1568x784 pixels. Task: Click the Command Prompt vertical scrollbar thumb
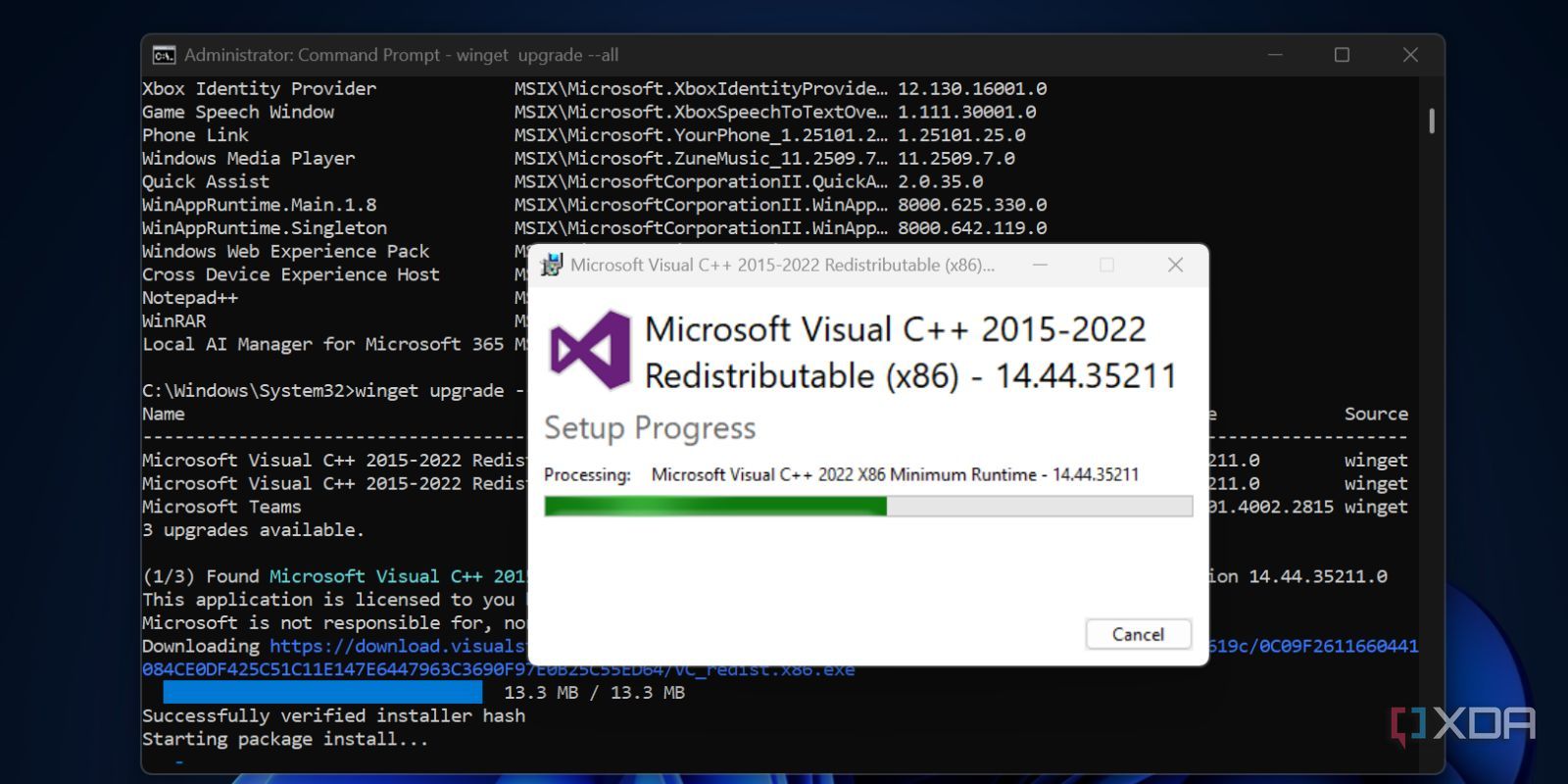point(1432,121)
